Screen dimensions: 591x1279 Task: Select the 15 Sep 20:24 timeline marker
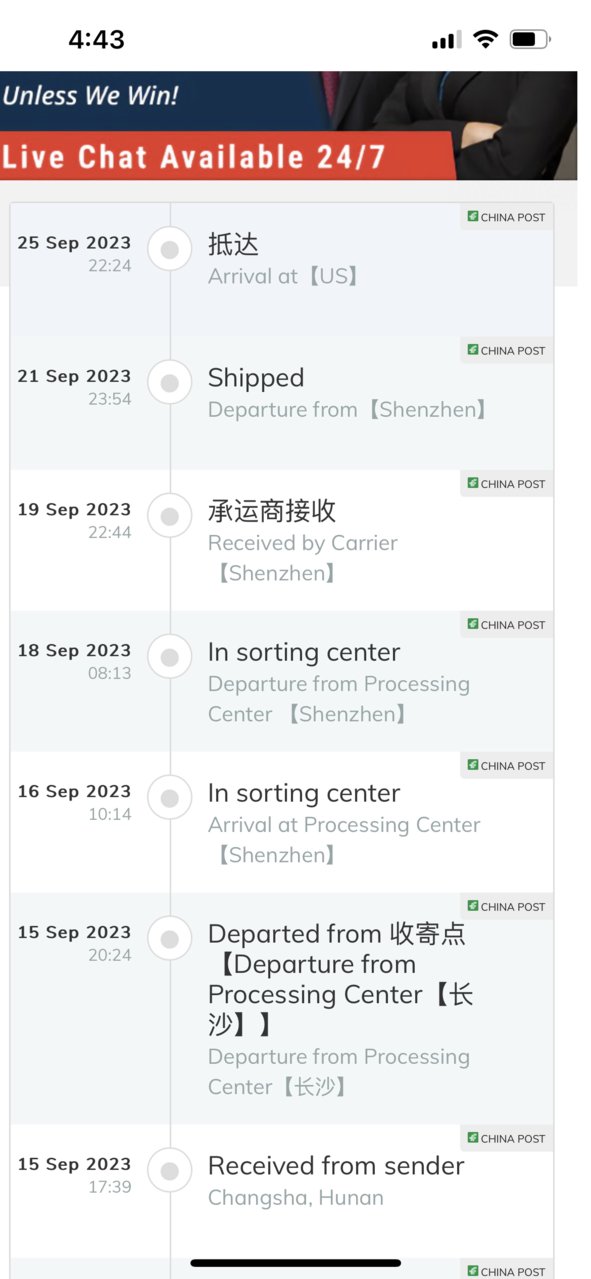[x=170, y=939]
